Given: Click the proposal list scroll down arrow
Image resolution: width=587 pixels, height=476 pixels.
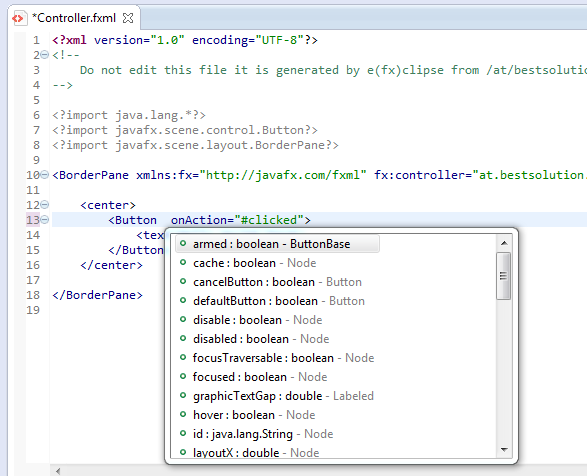Looking at the screenshot, I should tap(504, 449).
